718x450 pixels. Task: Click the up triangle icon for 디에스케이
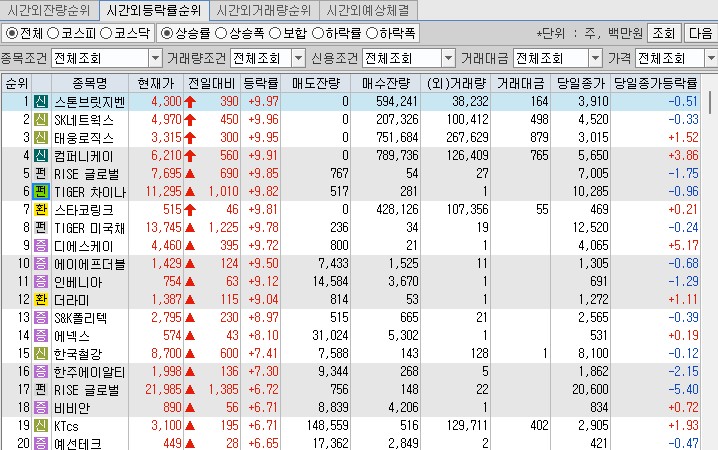tap(190, 246)
